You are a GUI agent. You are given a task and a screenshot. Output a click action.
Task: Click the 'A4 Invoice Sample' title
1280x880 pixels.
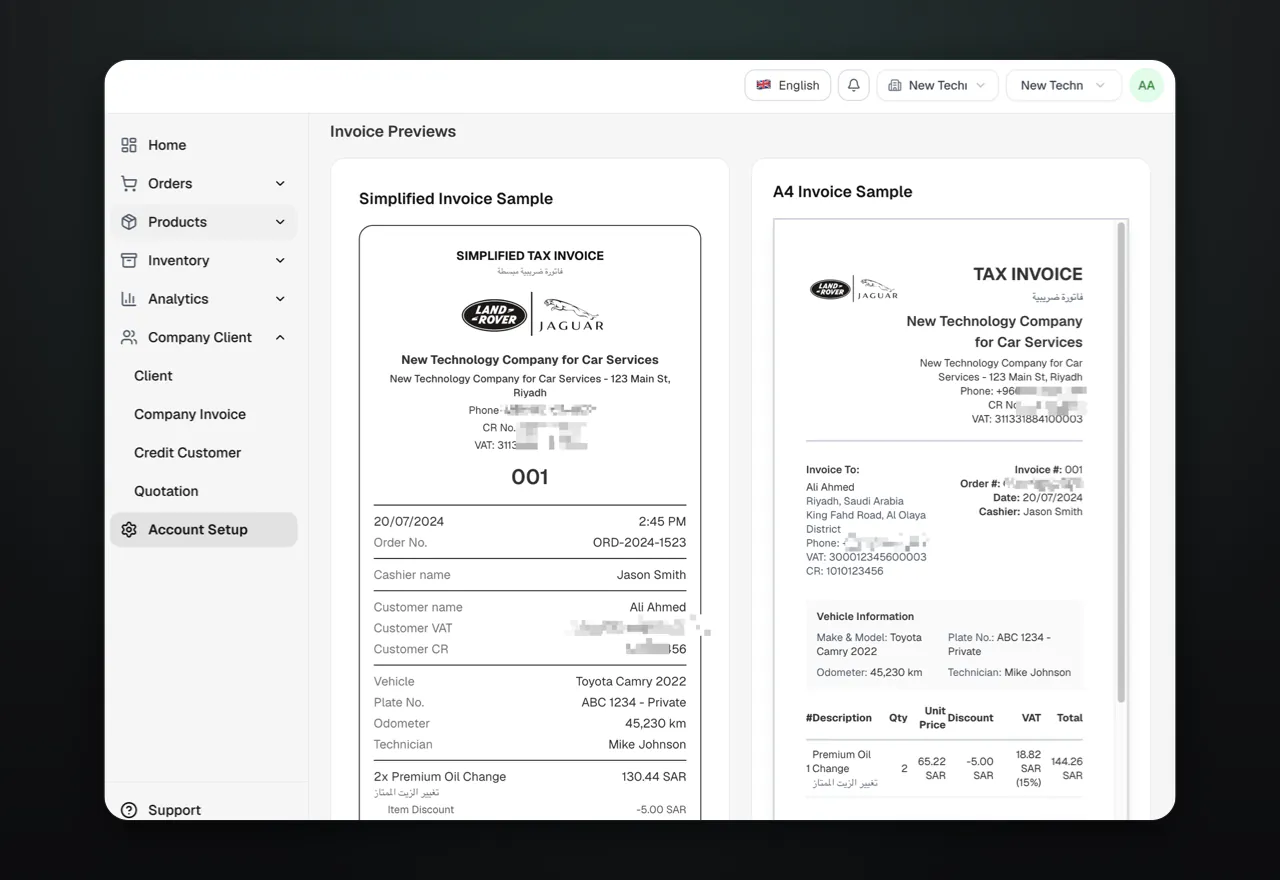click(843, 192)
